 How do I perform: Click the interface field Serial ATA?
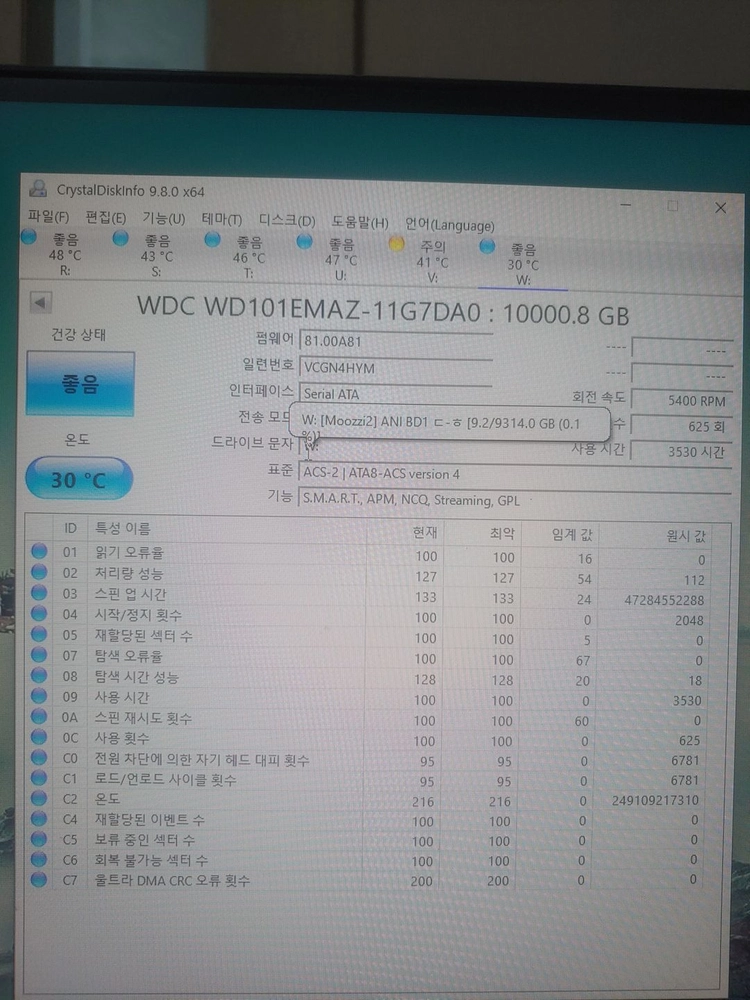click(x=395, y=394)
